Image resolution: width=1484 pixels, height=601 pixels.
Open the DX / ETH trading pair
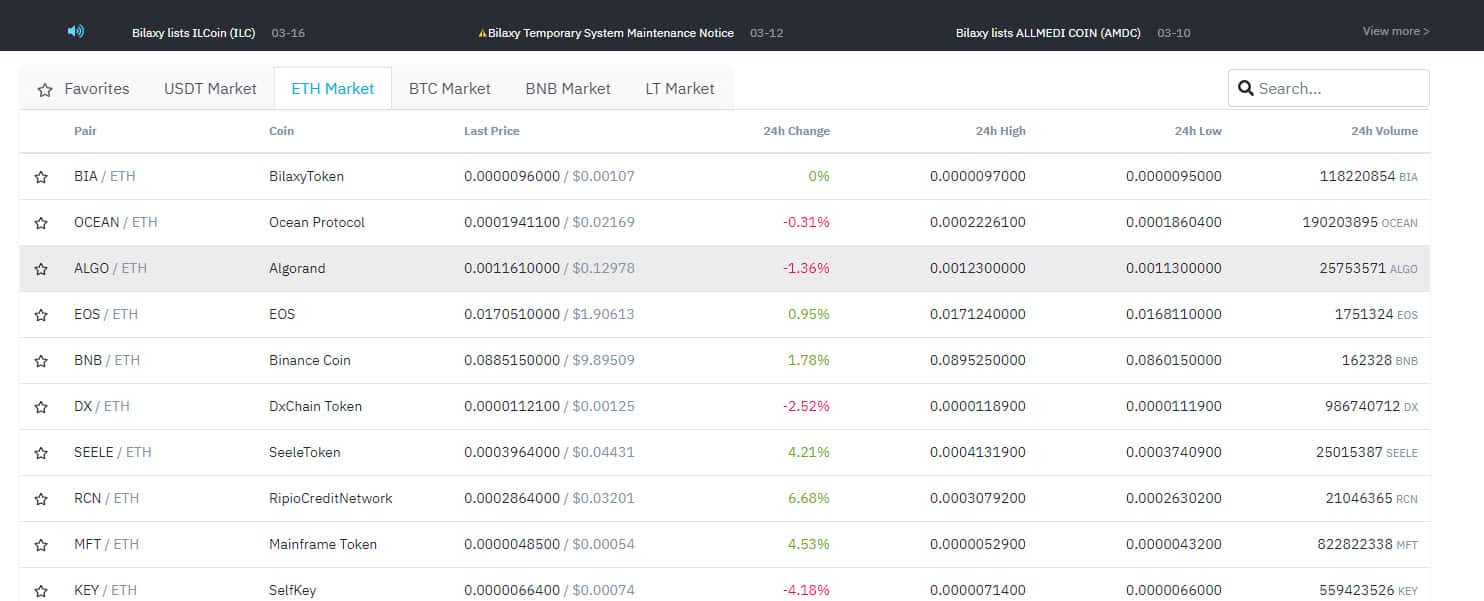coord(102,406)
